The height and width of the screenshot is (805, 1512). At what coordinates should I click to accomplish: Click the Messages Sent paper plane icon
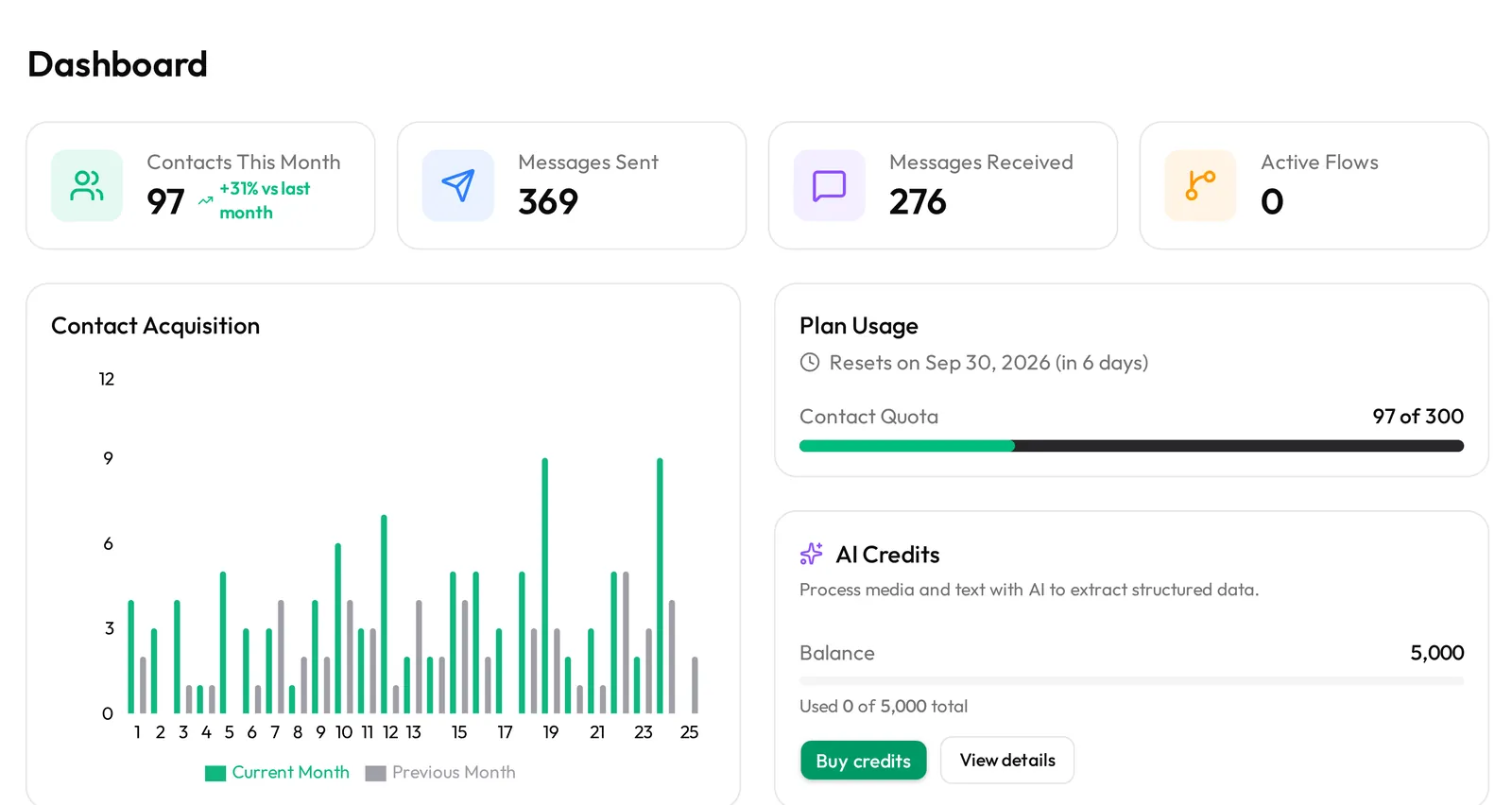coord(458,185)
